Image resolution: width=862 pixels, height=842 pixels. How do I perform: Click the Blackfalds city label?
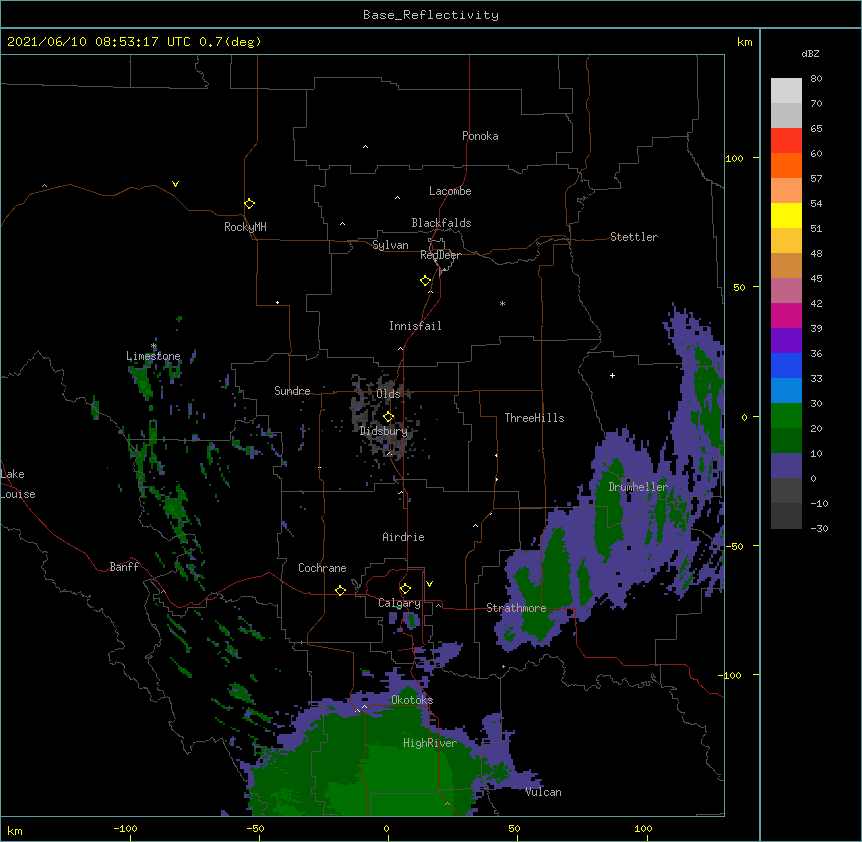[441, 223]
